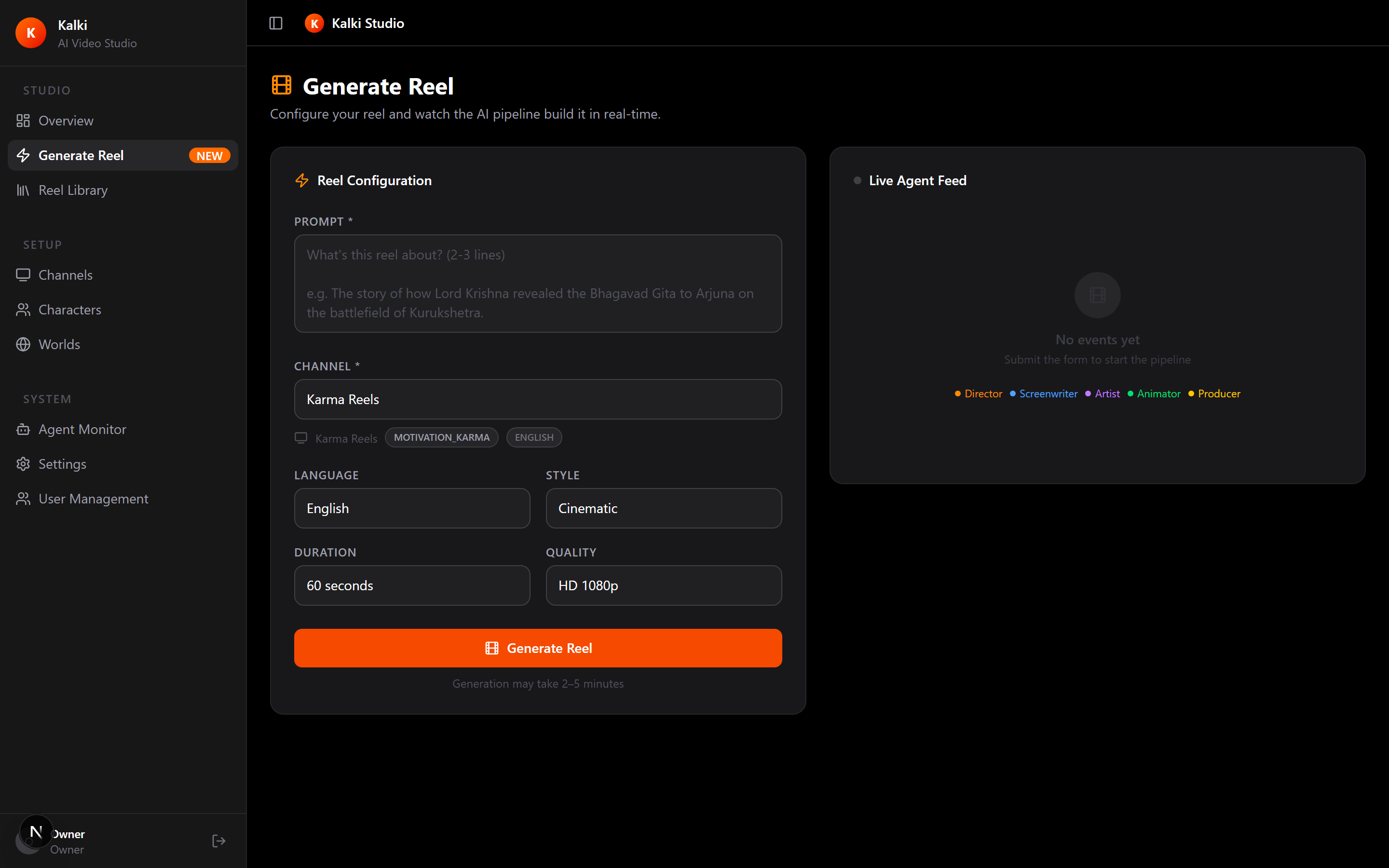Click the green Animator legend dot
The height and width of the screenshot is (868, 1389).
click(x=1130, y=394)
